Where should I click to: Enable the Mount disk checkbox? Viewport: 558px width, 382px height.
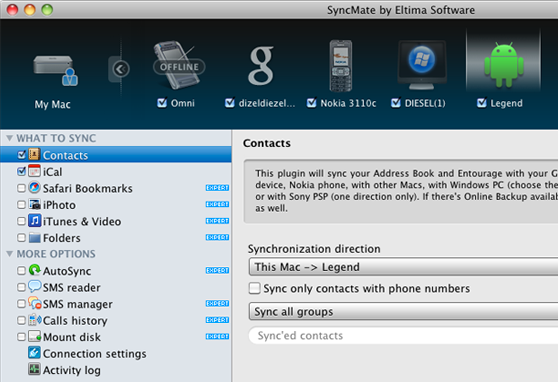pos(21,336)
